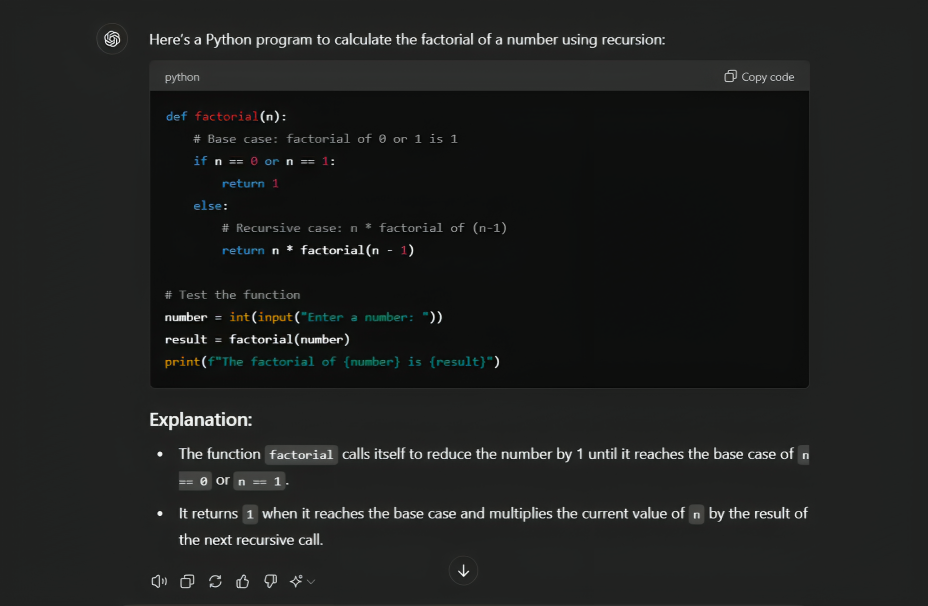Mark the response with thumbs down
928x606 pixels.
(270, 581)
